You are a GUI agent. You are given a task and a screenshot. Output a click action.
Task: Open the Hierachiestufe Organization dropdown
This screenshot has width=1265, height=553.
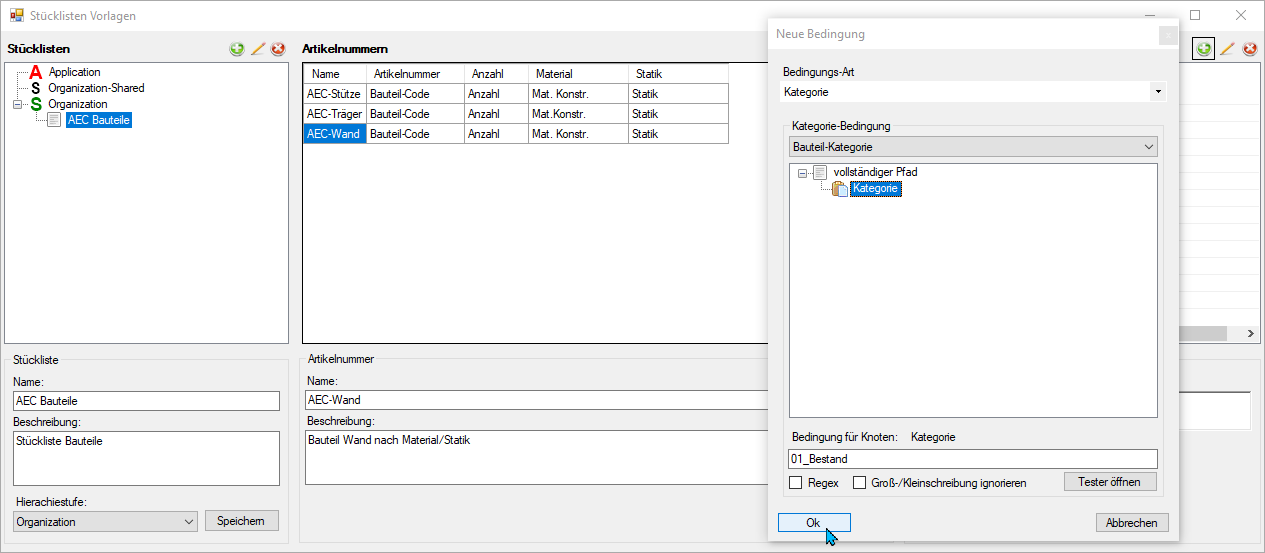[x=106, y=521]
